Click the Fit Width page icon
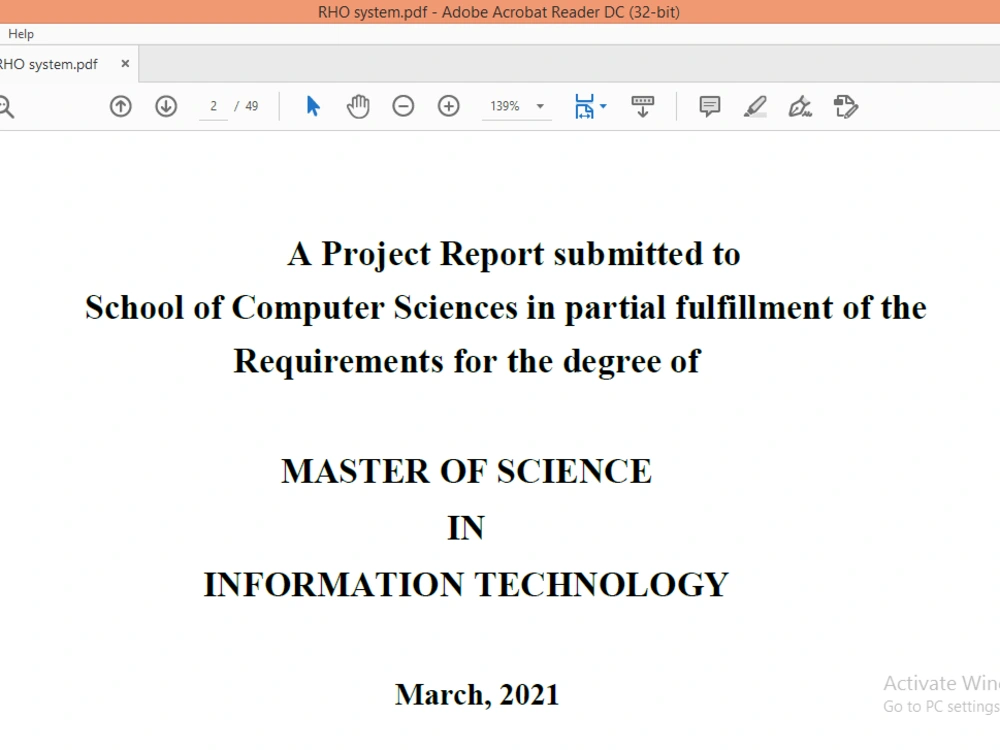 584,107
